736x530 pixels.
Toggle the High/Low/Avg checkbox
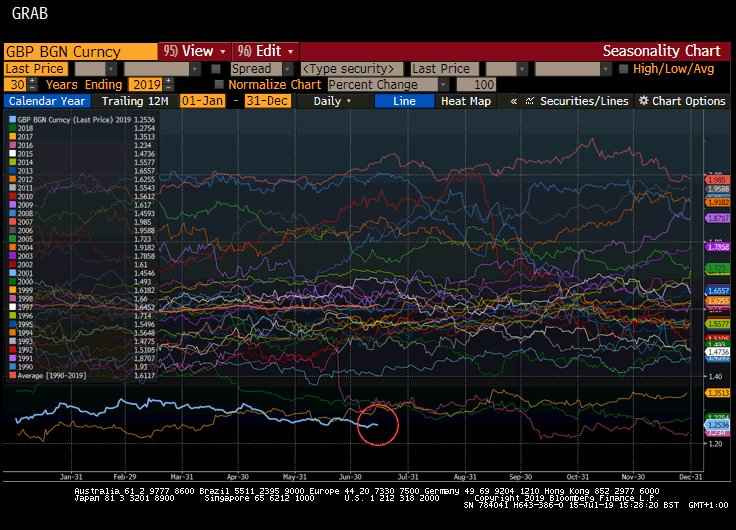[624, 69]
